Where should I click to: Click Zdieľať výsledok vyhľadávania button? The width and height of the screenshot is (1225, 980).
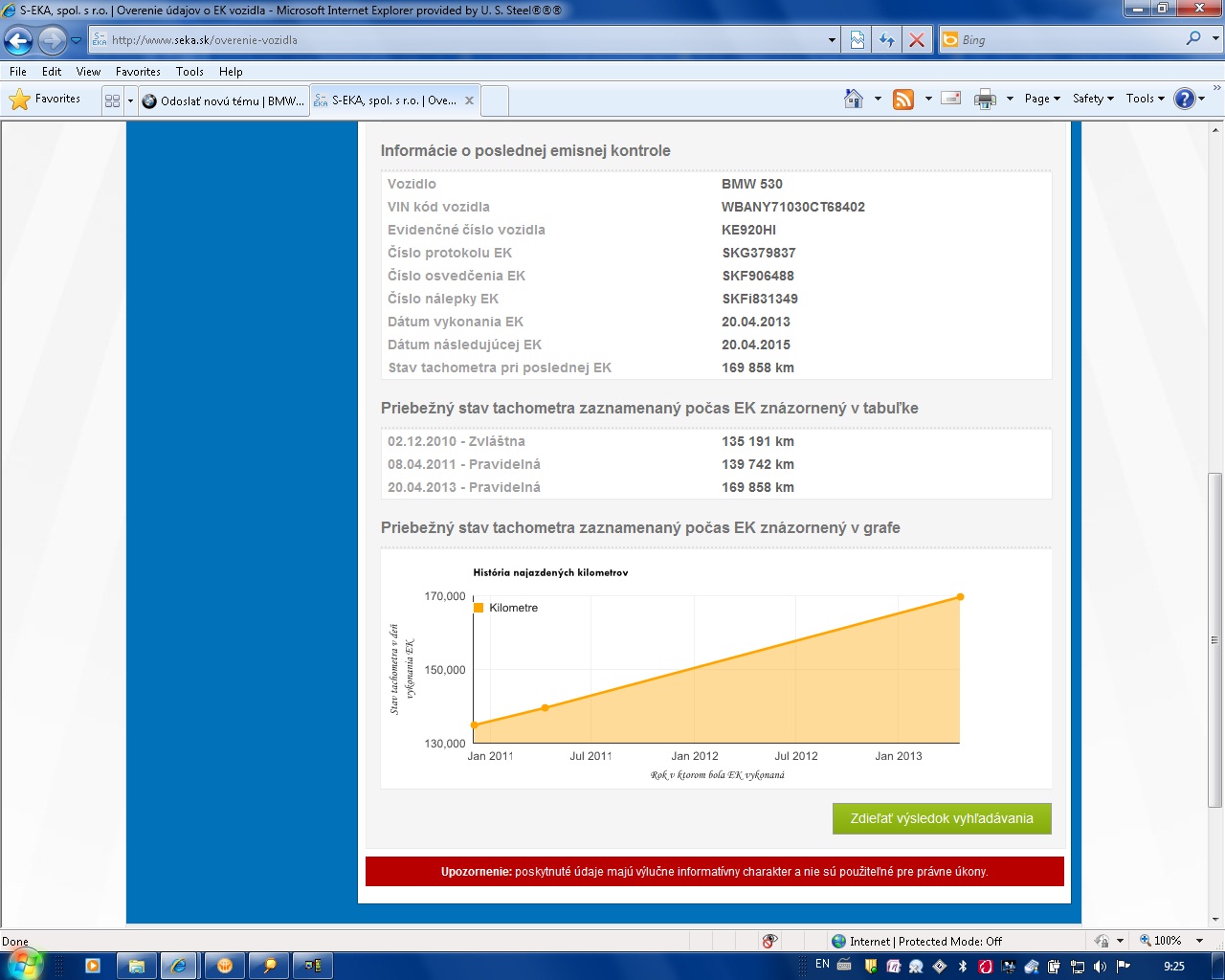[x=942, y=819]
